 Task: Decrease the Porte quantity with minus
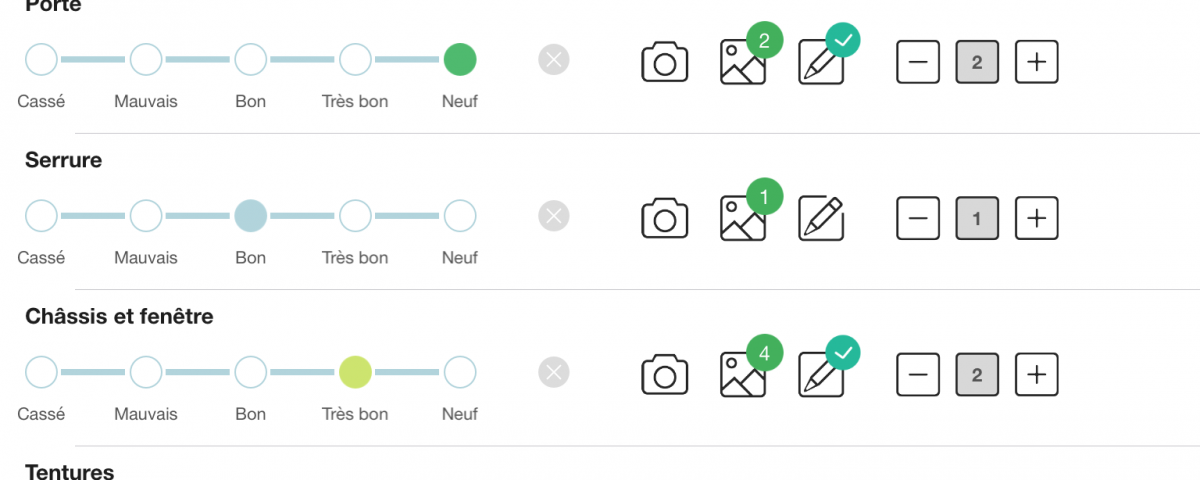918,62
